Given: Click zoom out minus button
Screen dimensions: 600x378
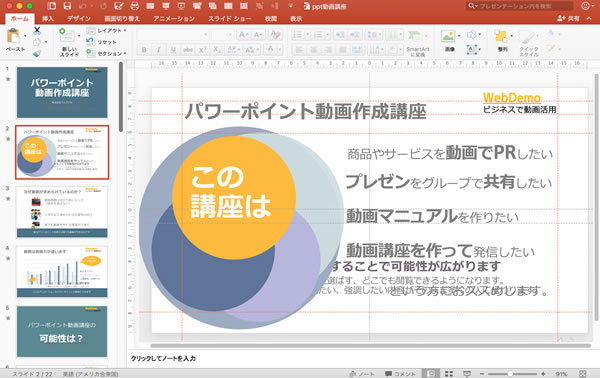Looking at the screenshot, I should click(482, 374).
